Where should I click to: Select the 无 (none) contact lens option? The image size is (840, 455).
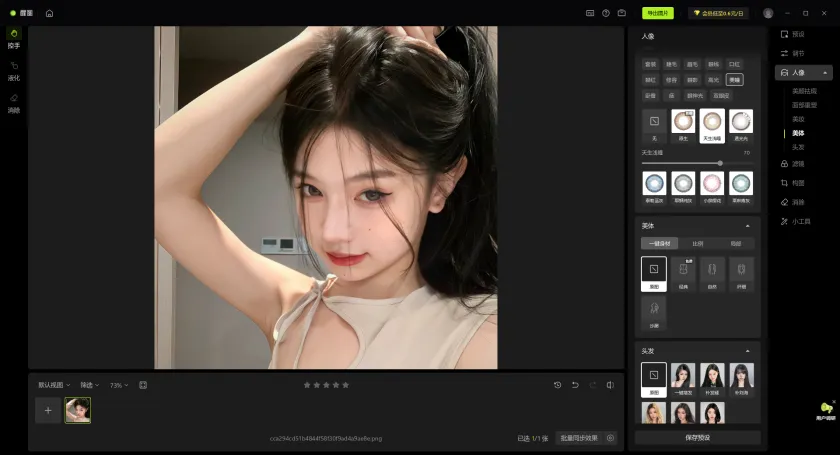click(x=654, y=126)
